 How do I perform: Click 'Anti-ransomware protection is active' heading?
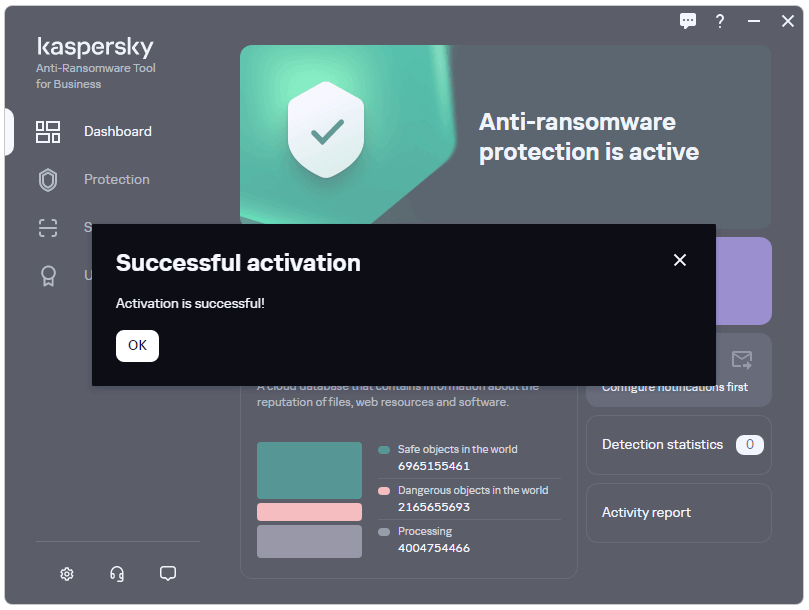589,137
